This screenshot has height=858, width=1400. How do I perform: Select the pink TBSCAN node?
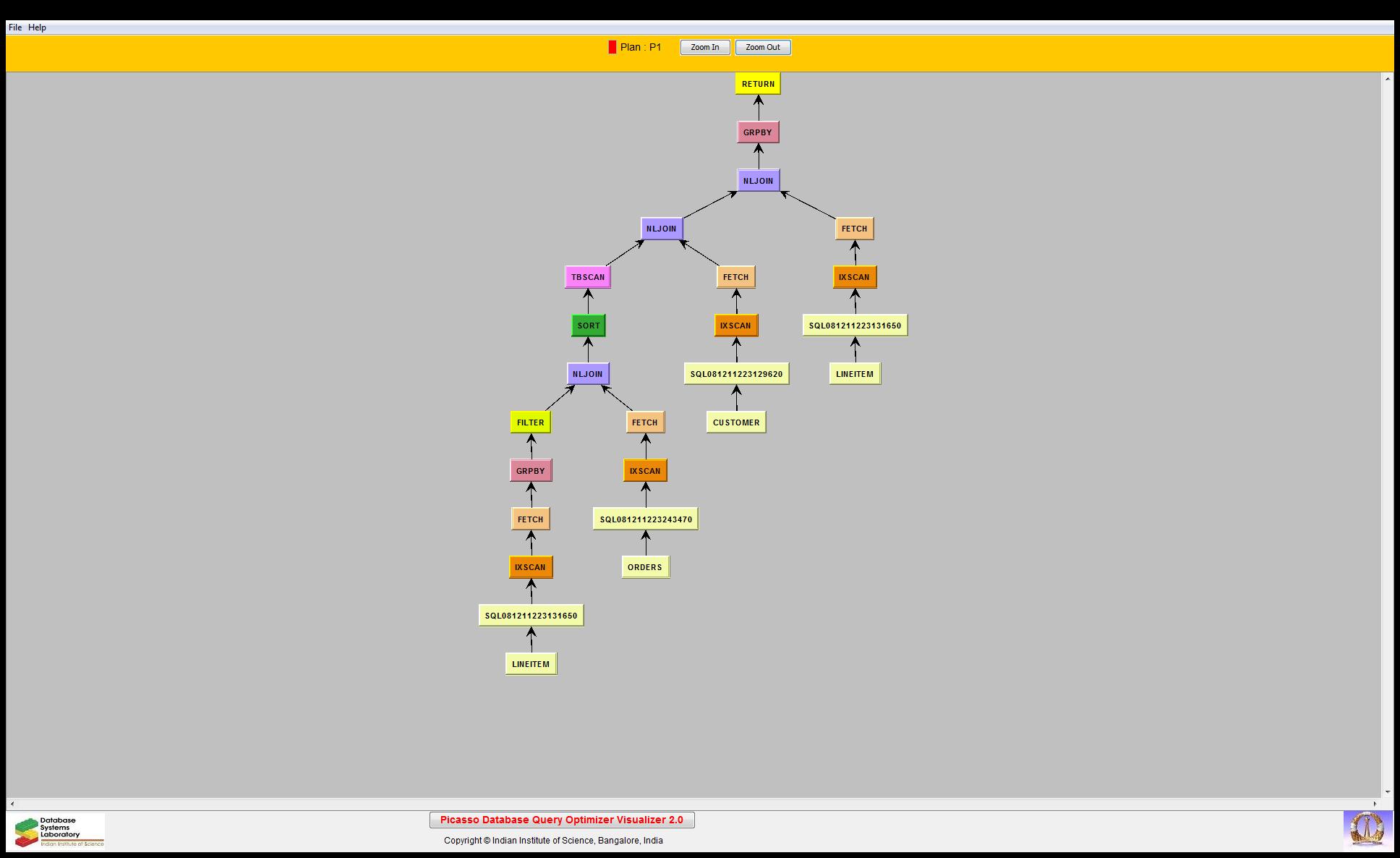587,277
